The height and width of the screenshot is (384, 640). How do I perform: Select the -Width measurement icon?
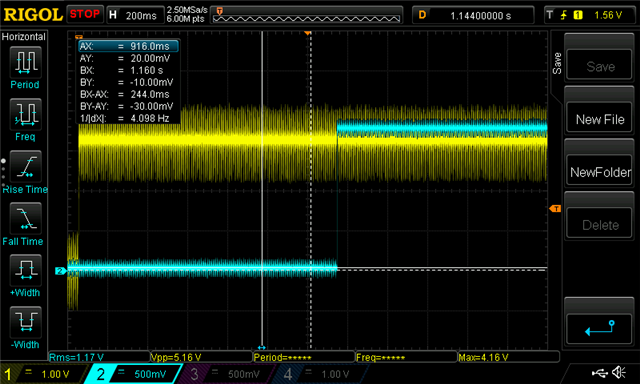coord(25,322)
